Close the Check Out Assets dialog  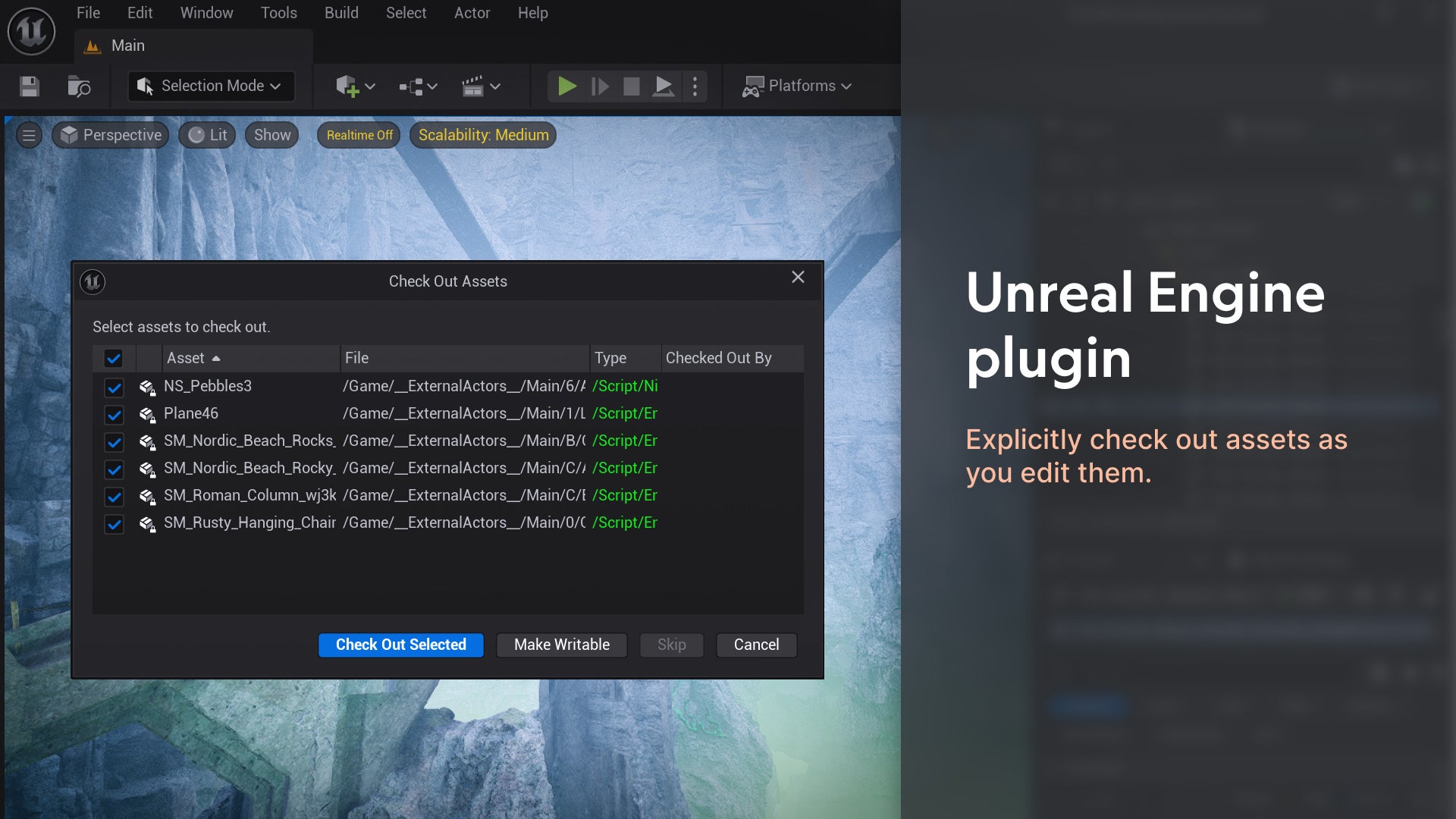click(x=798, y=278)
